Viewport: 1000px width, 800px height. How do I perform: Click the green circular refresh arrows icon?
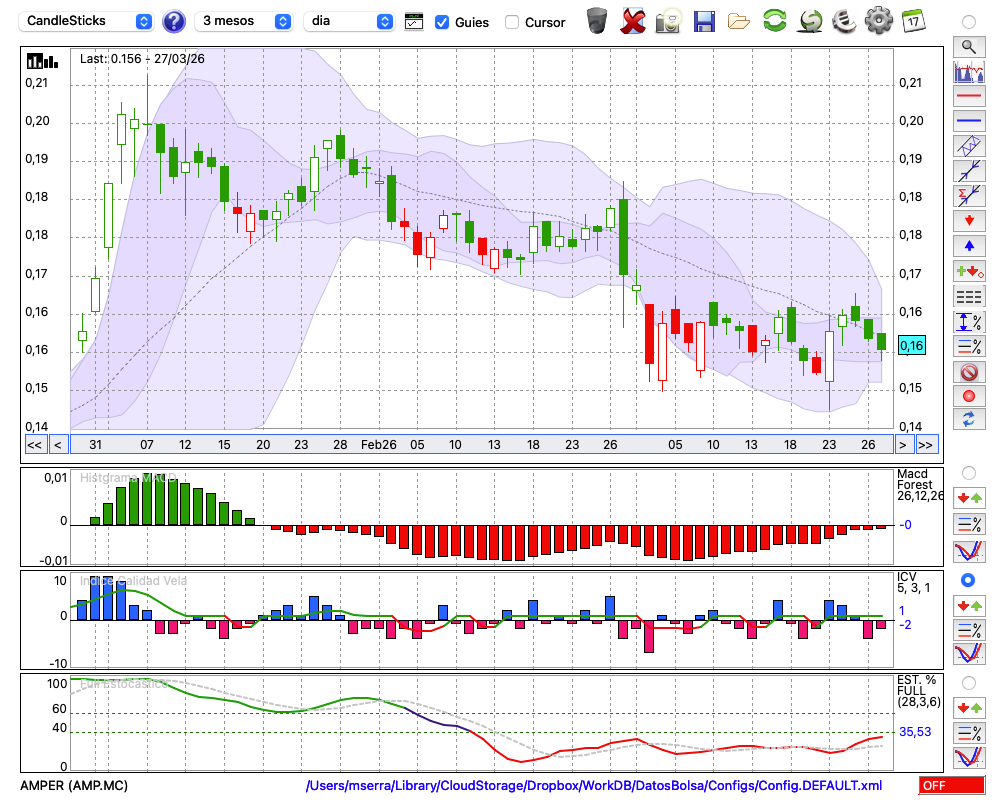click(x=774, y=21)
